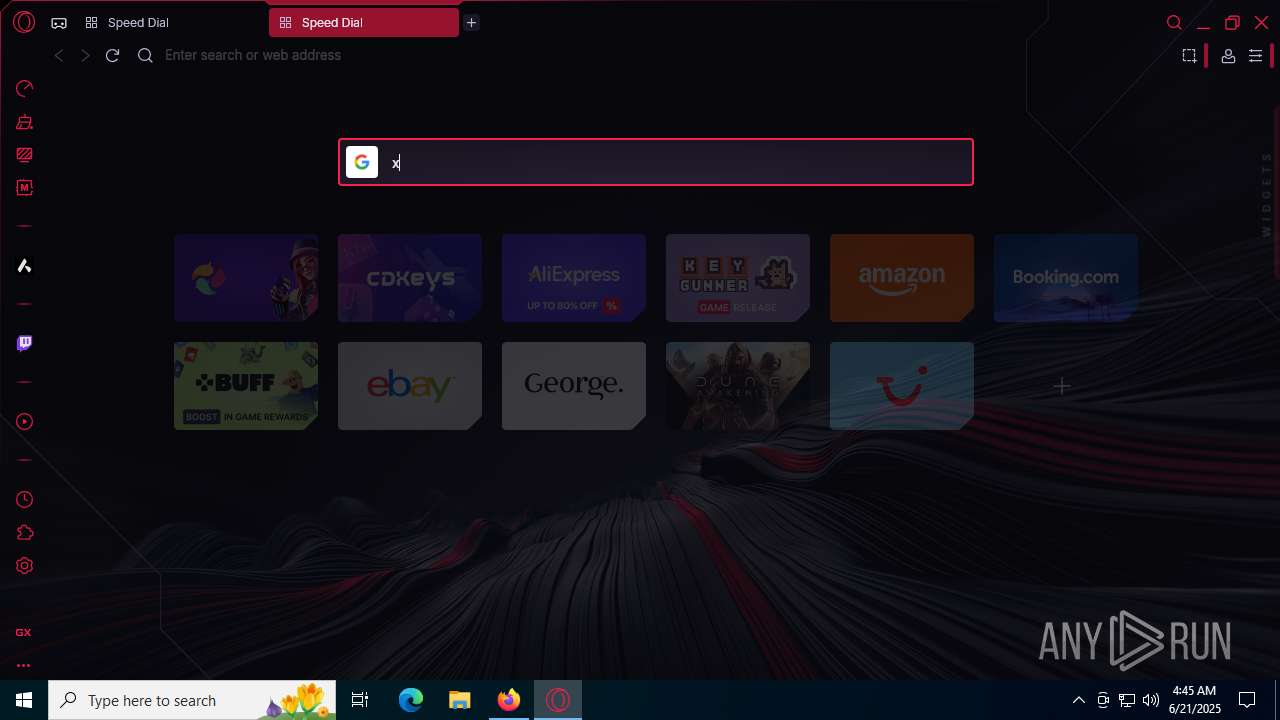This screenshot has height=720, width=1280.
Task: Take a snapshot with the capture icon
Action: [x=1189, y=56]
